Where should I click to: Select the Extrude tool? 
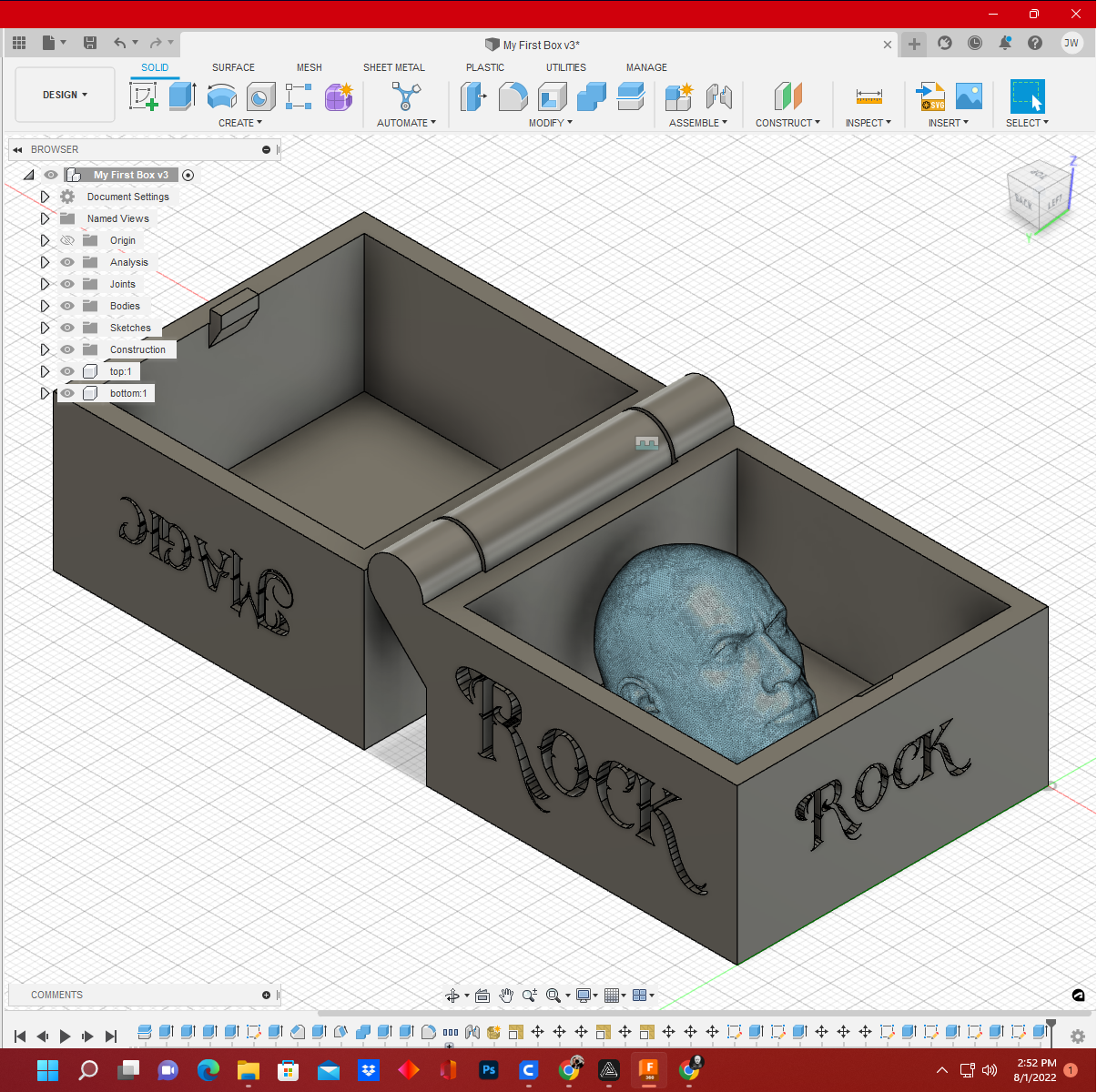[x=182, y=96]
